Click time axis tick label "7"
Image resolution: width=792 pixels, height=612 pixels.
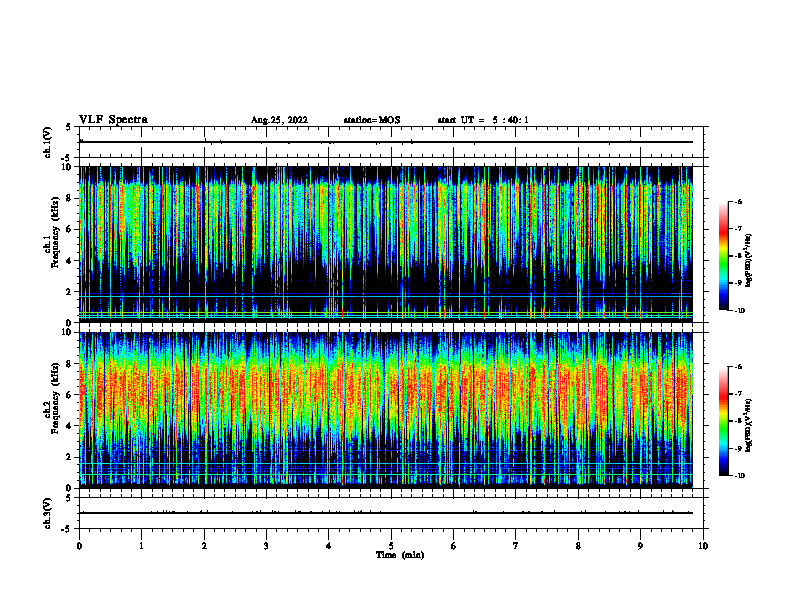coord(516,546)
